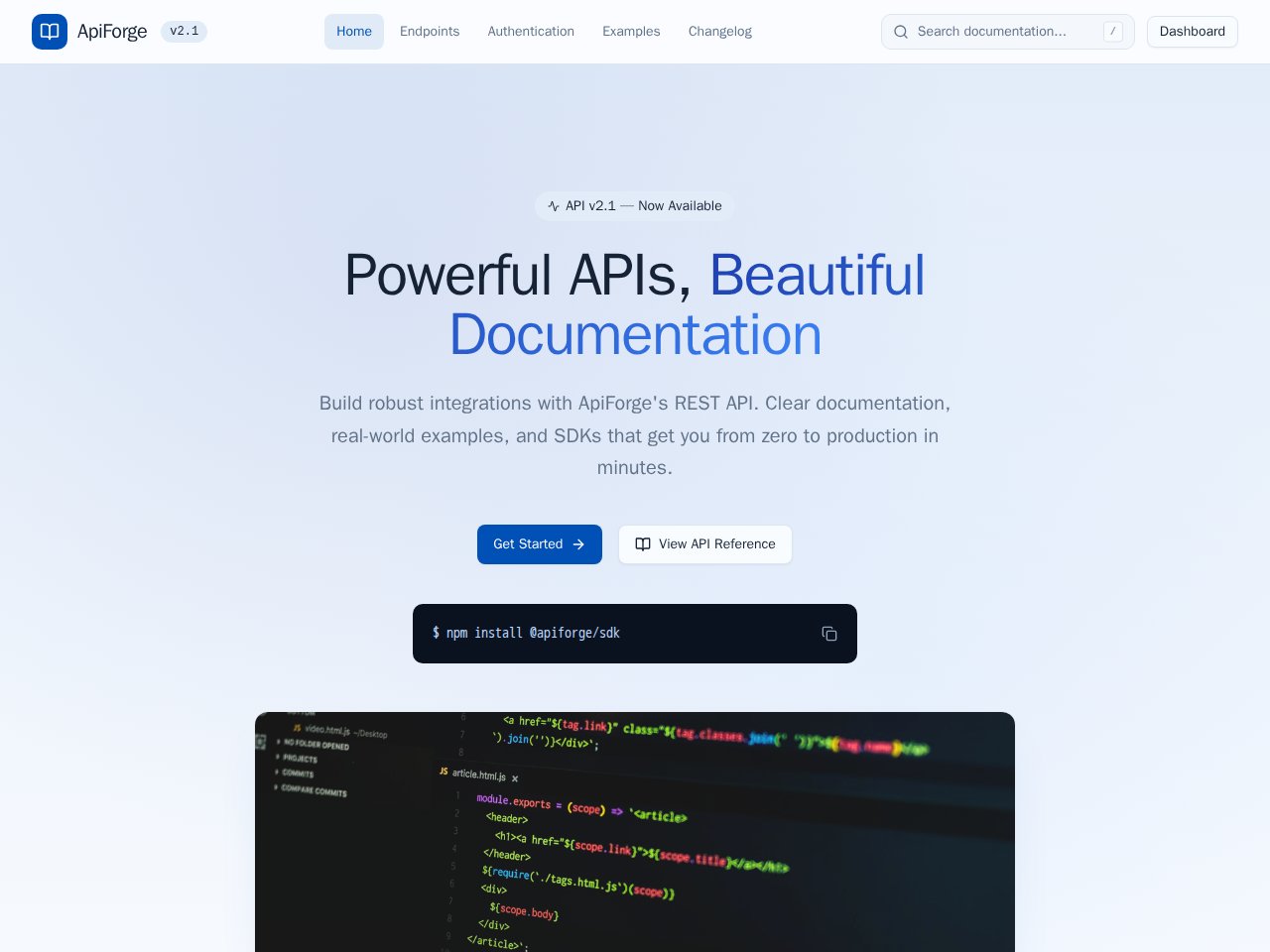Image resolution: width=1270 pixels, height=952 pixels.
Task: Open the Home nav tab
Action: pyautogui.click(x=354, y=32)
